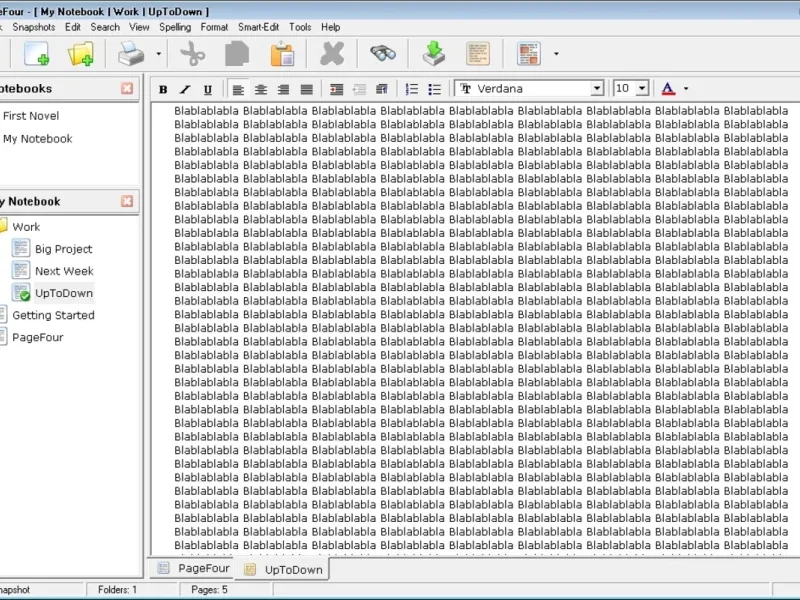Open the font color dropdown arrow
Image resolution: width=800 pixels, height=600 pixels.
point(686,89)
